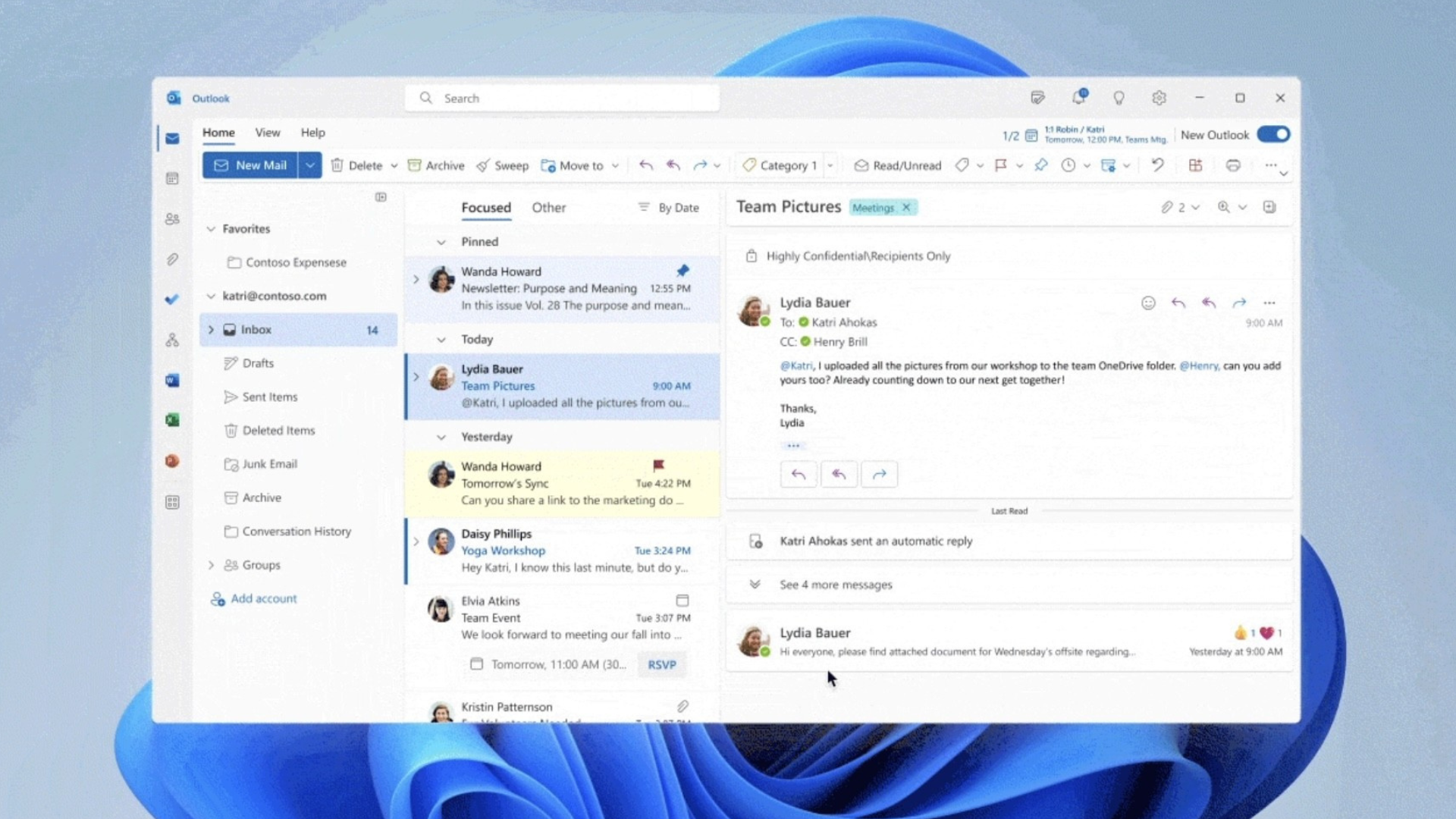Toggle the New Outlook switch off
Image resolution: width=1456 pixels, height=819 pixels.
1272,135
